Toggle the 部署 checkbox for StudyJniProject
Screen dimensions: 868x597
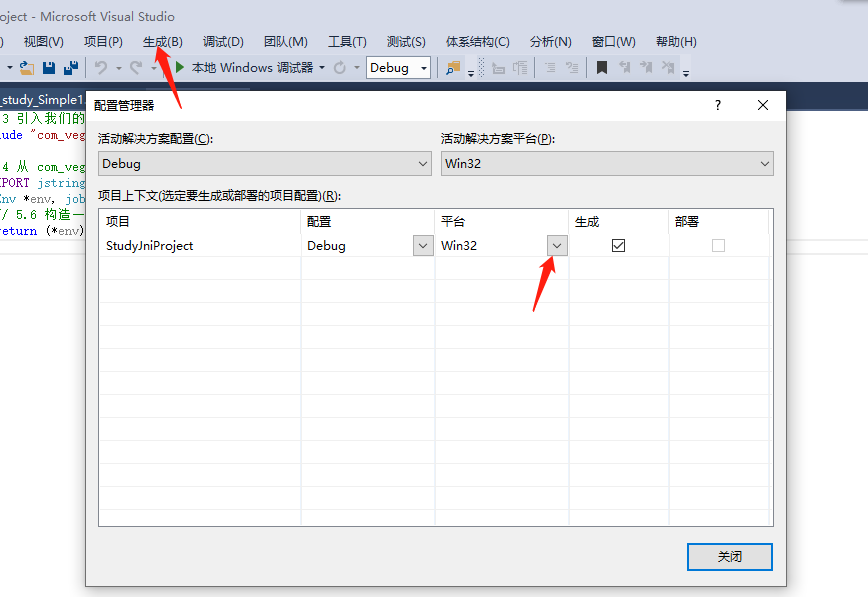point(719,245)
